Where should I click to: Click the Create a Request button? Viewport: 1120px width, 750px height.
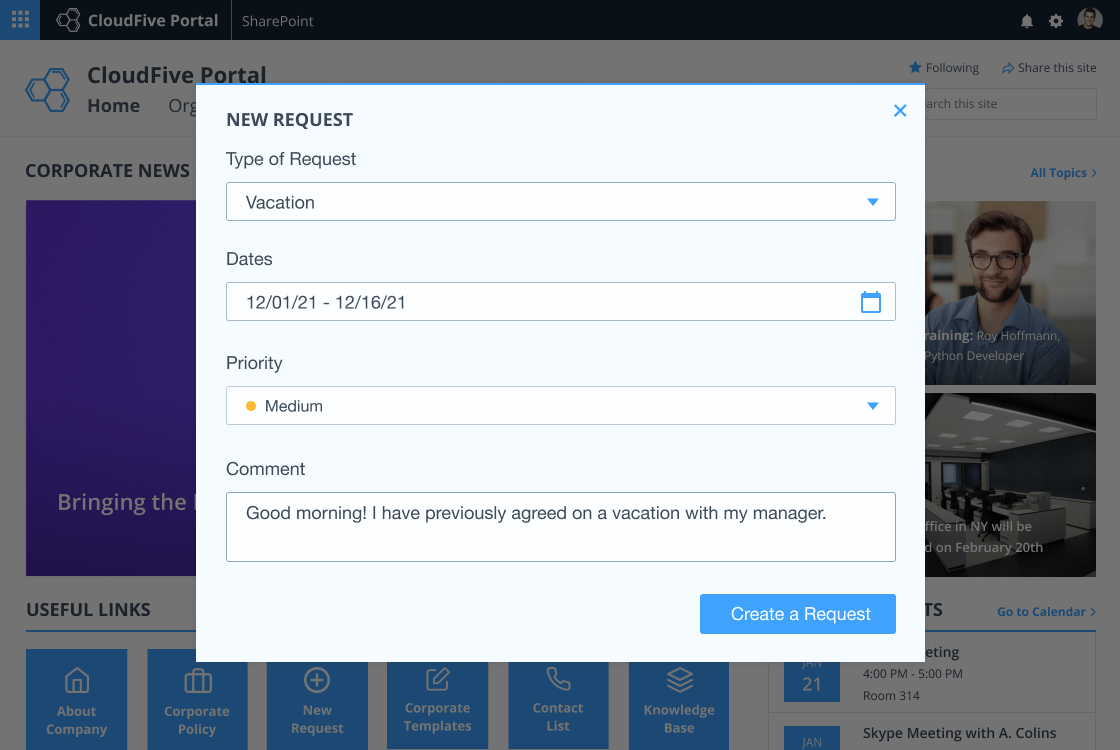[797, 614]
